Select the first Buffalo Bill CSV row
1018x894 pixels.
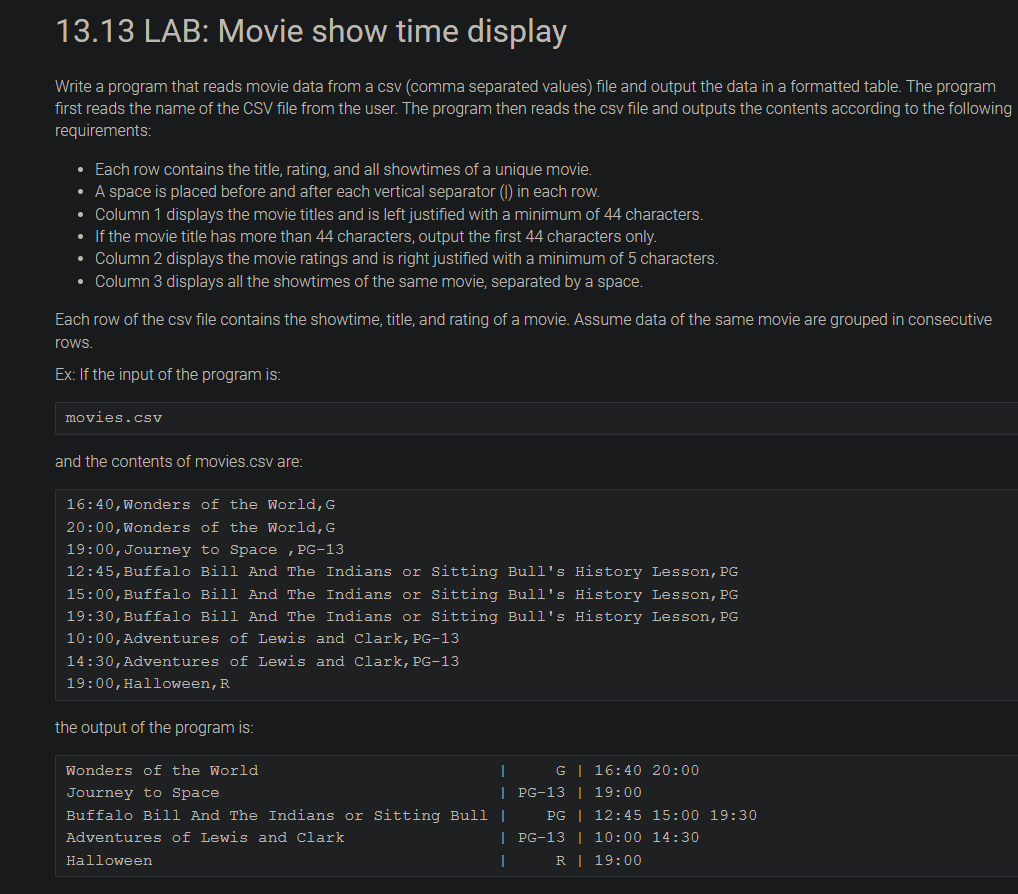click(x=400, y=571)
